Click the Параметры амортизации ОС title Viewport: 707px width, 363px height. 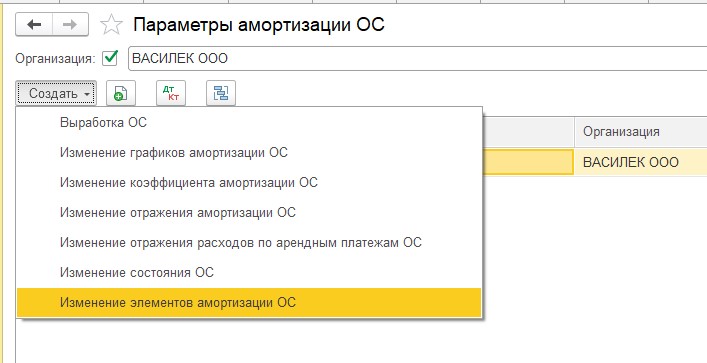coord(259,24)
